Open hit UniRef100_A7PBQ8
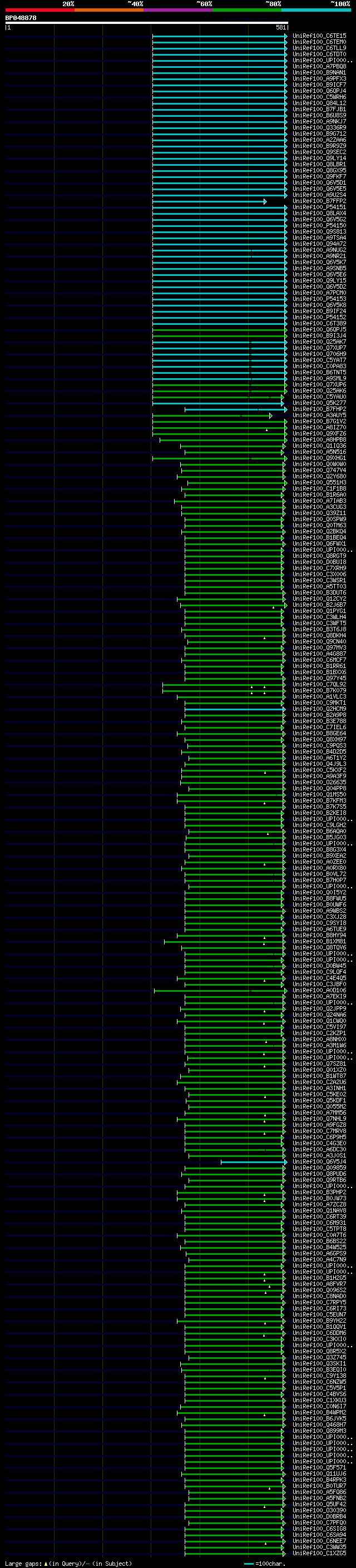This screenshot has width=356, height=1568. click(x=319, y=66)
